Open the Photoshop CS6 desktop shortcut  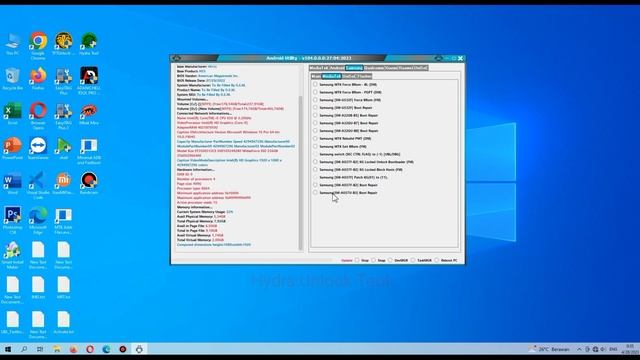point(13,220)
